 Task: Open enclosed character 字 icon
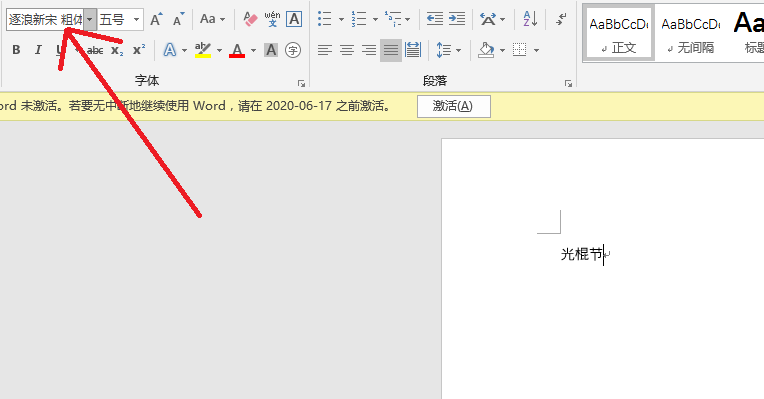tap(293, 50)
